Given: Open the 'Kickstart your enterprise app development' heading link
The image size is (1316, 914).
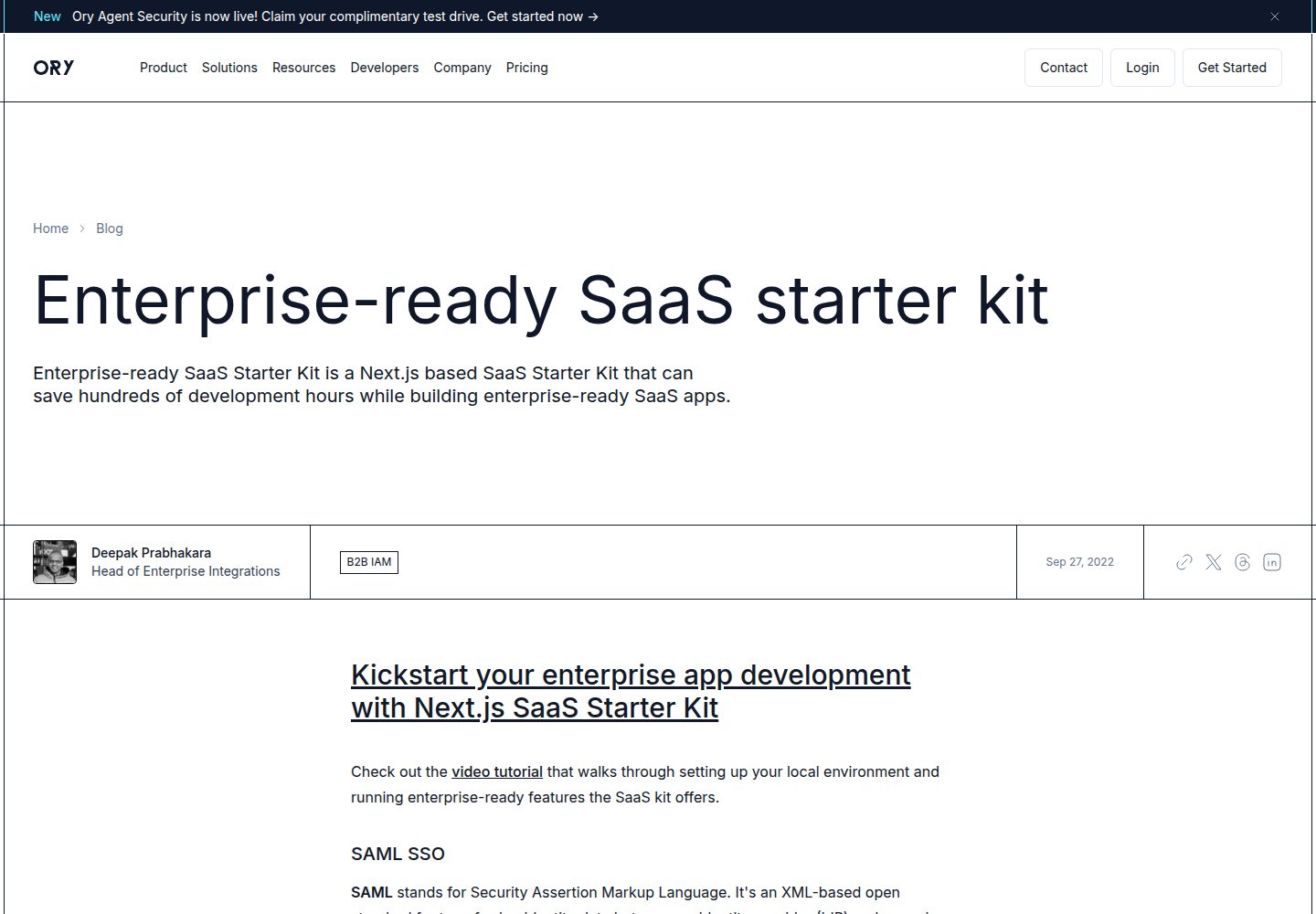Looking at the screenshot, I should coord(631,691).
